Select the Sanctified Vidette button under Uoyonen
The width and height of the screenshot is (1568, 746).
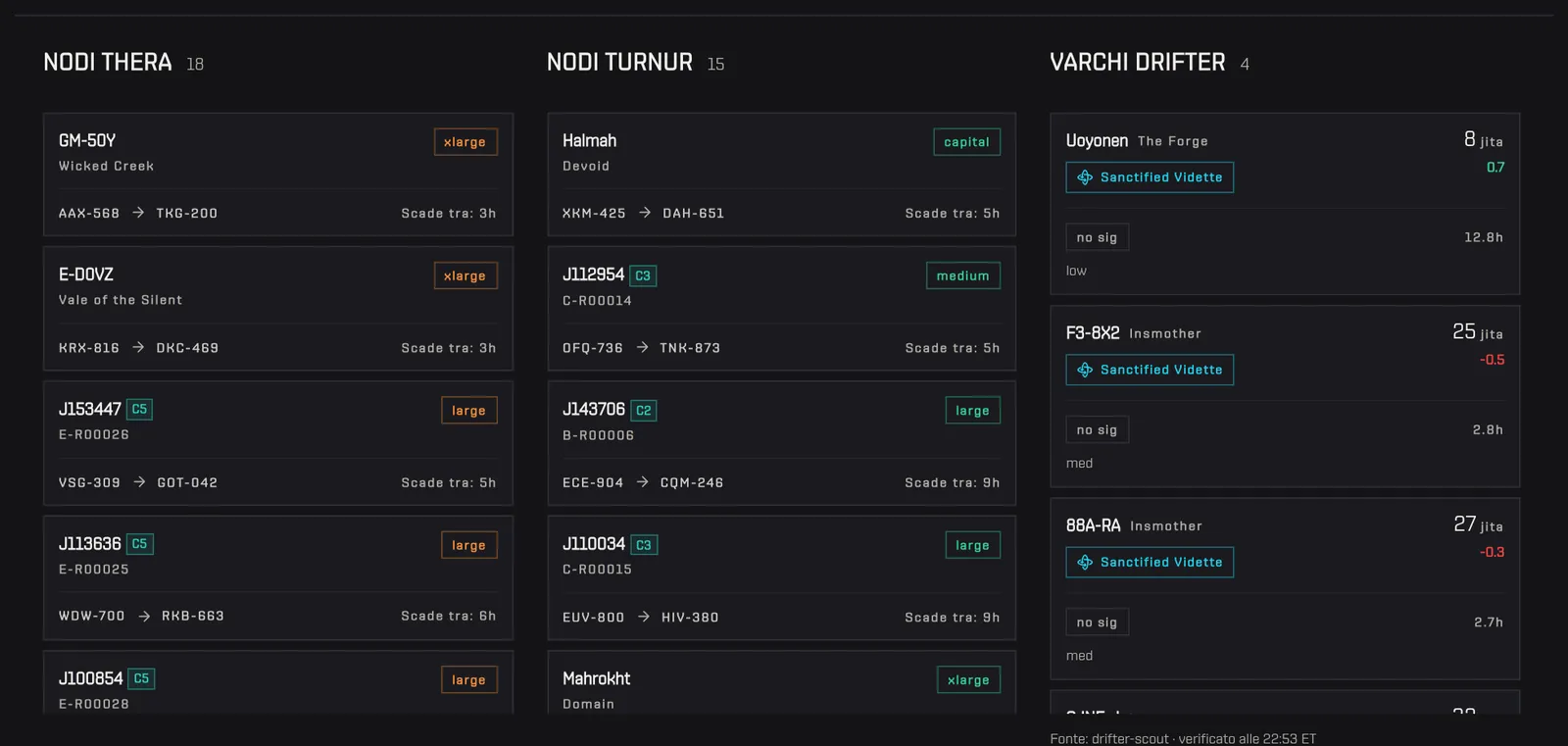(1150, 177)
